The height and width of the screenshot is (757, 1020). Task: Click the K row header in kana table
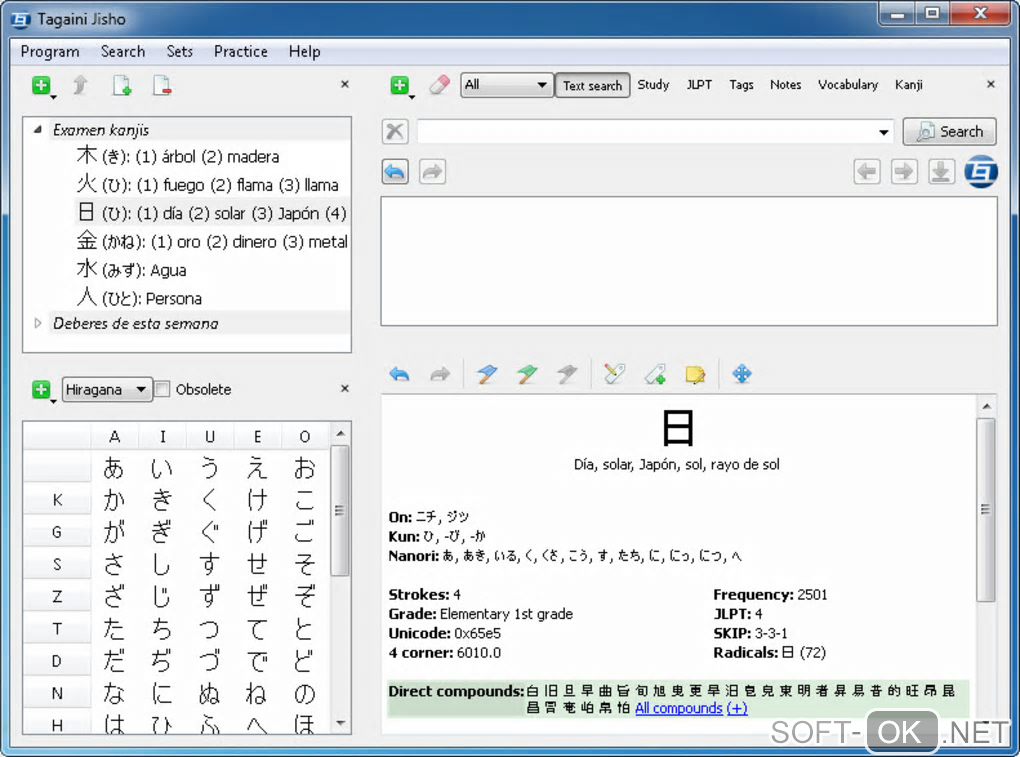57,499
